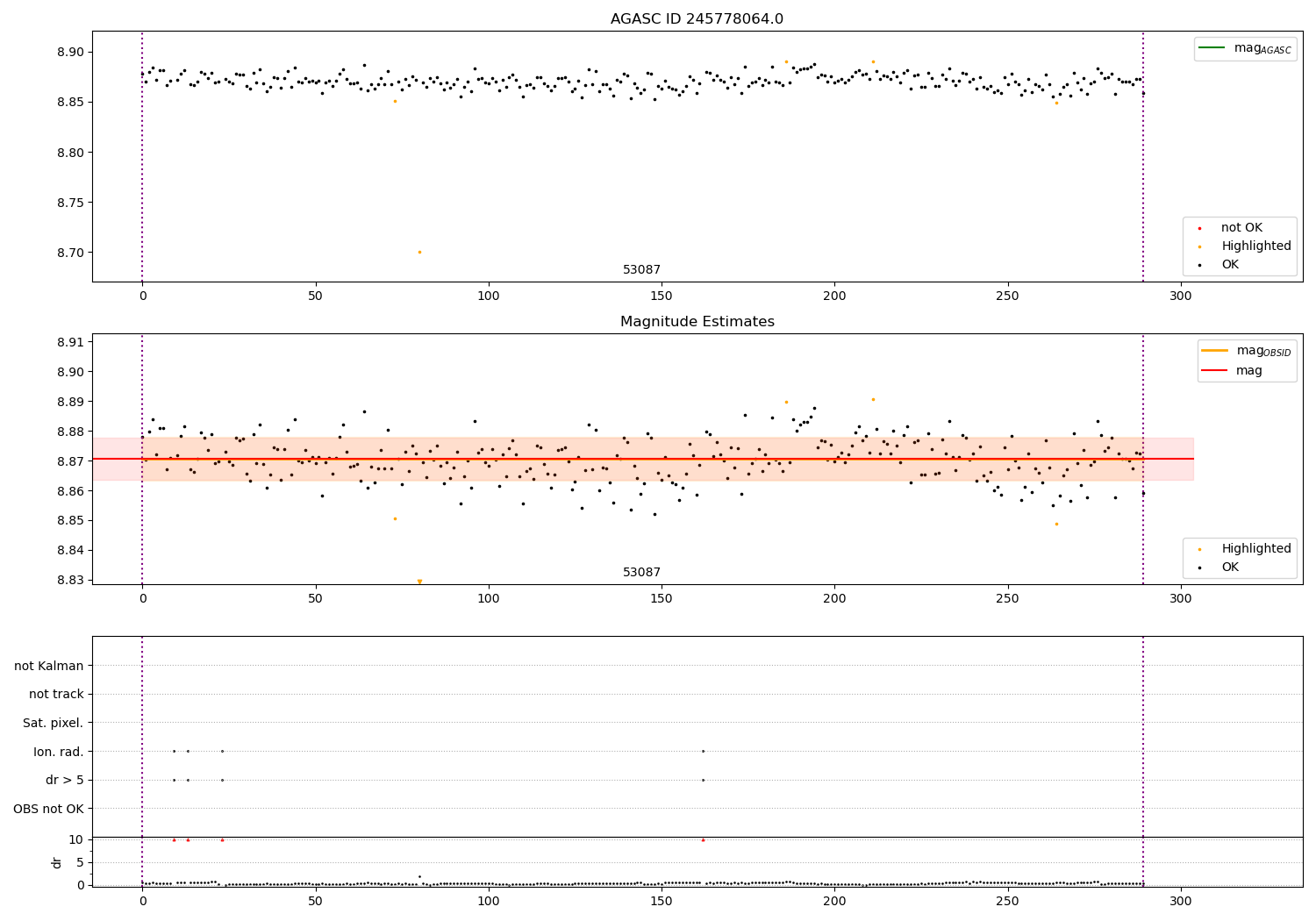Click the orange outlier point at 8.70 in top plot
The height and width of the screenshot is (921, 1316).
pyautogui.click(x=419, y=253)
